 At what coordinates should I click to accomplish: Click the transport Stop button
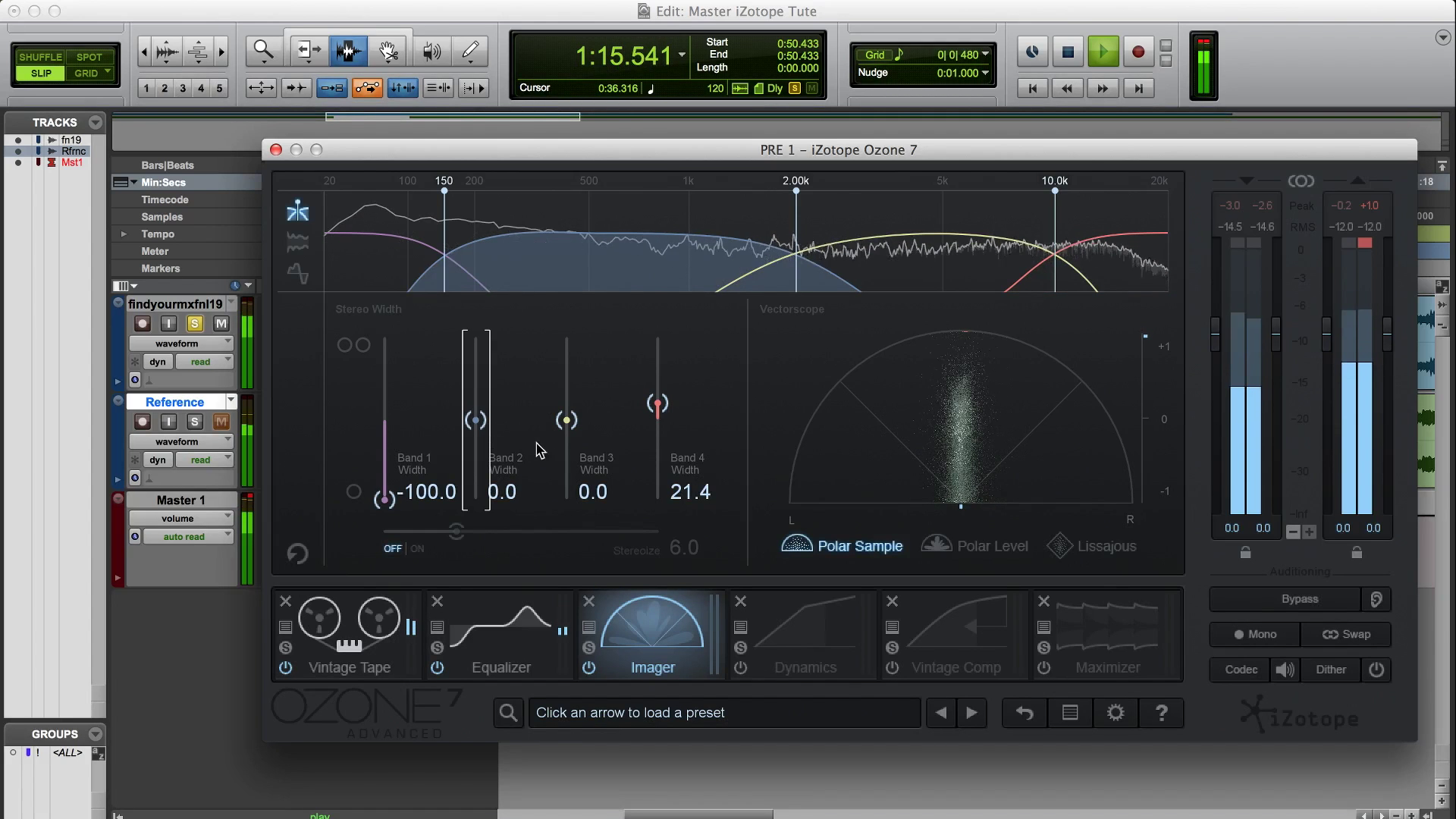point(1068,52)
